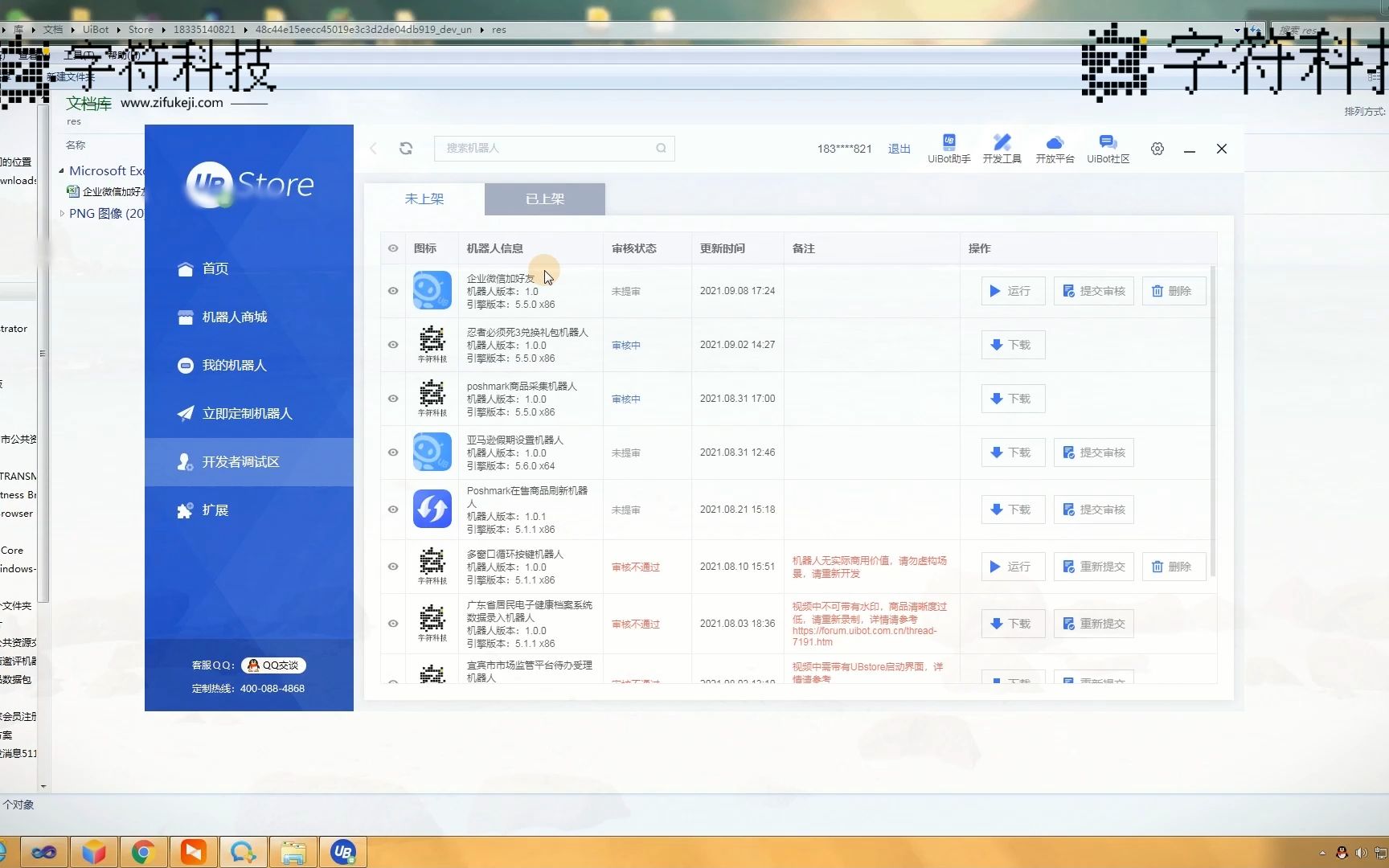Toggle visibility for 企业微信加好友 robot
The image size is (1389, 868).
pos(393,291)
